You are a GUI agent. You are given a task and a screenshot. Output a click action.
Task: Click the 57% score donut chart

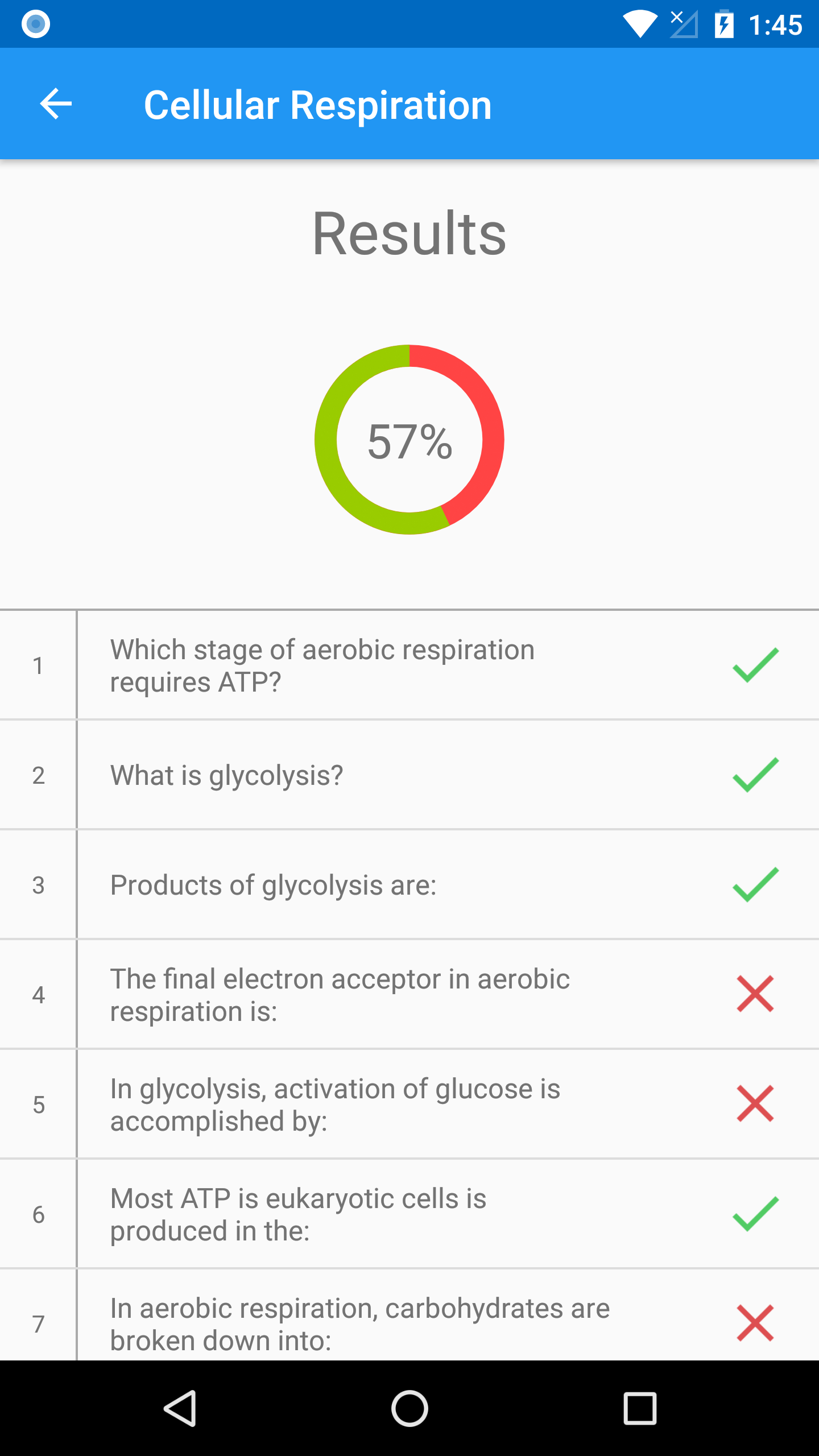click(x=409, y=440)
